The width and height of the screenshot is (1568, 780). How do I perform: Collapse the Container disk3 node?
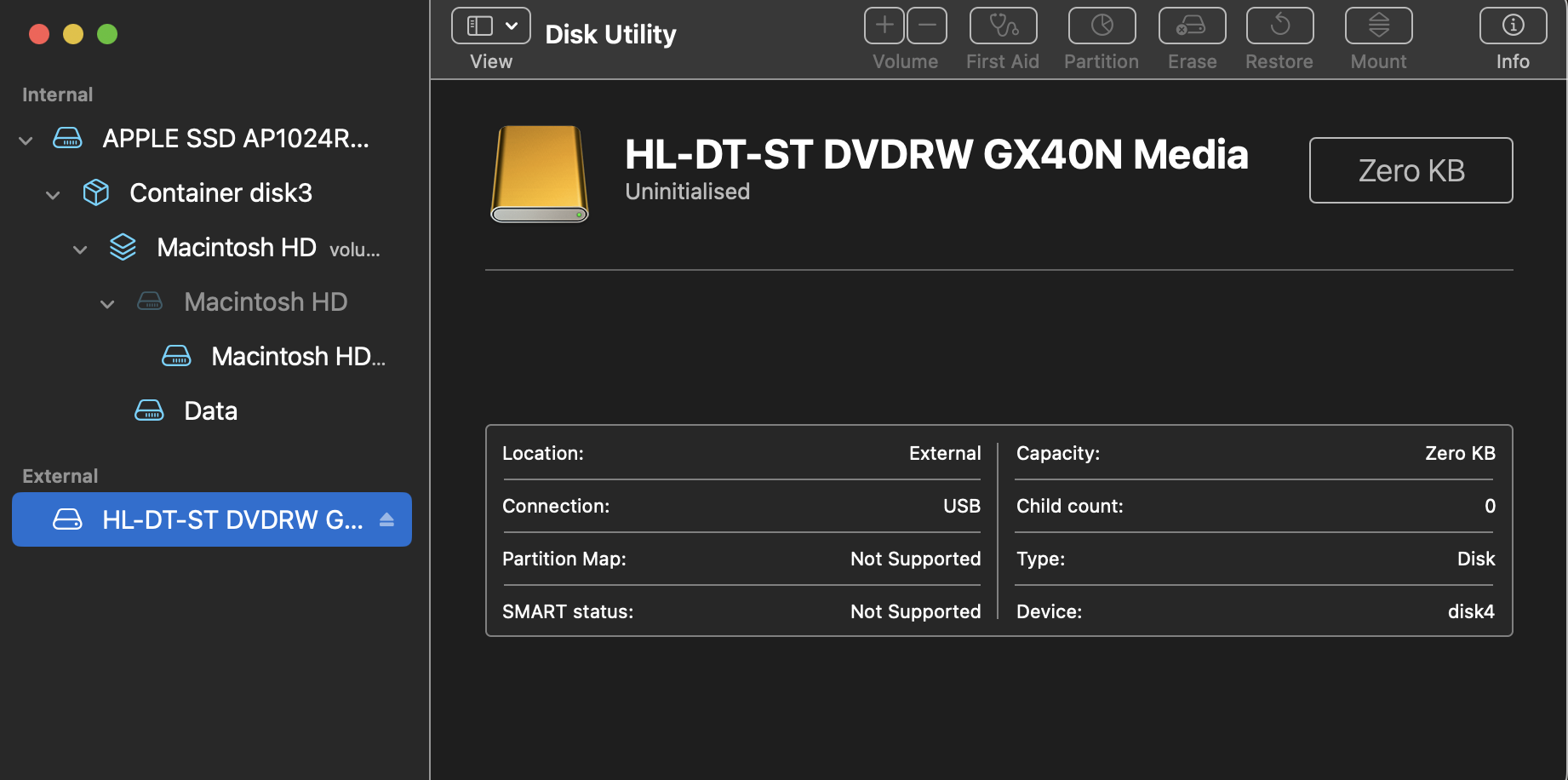click(x=53, y=194)
